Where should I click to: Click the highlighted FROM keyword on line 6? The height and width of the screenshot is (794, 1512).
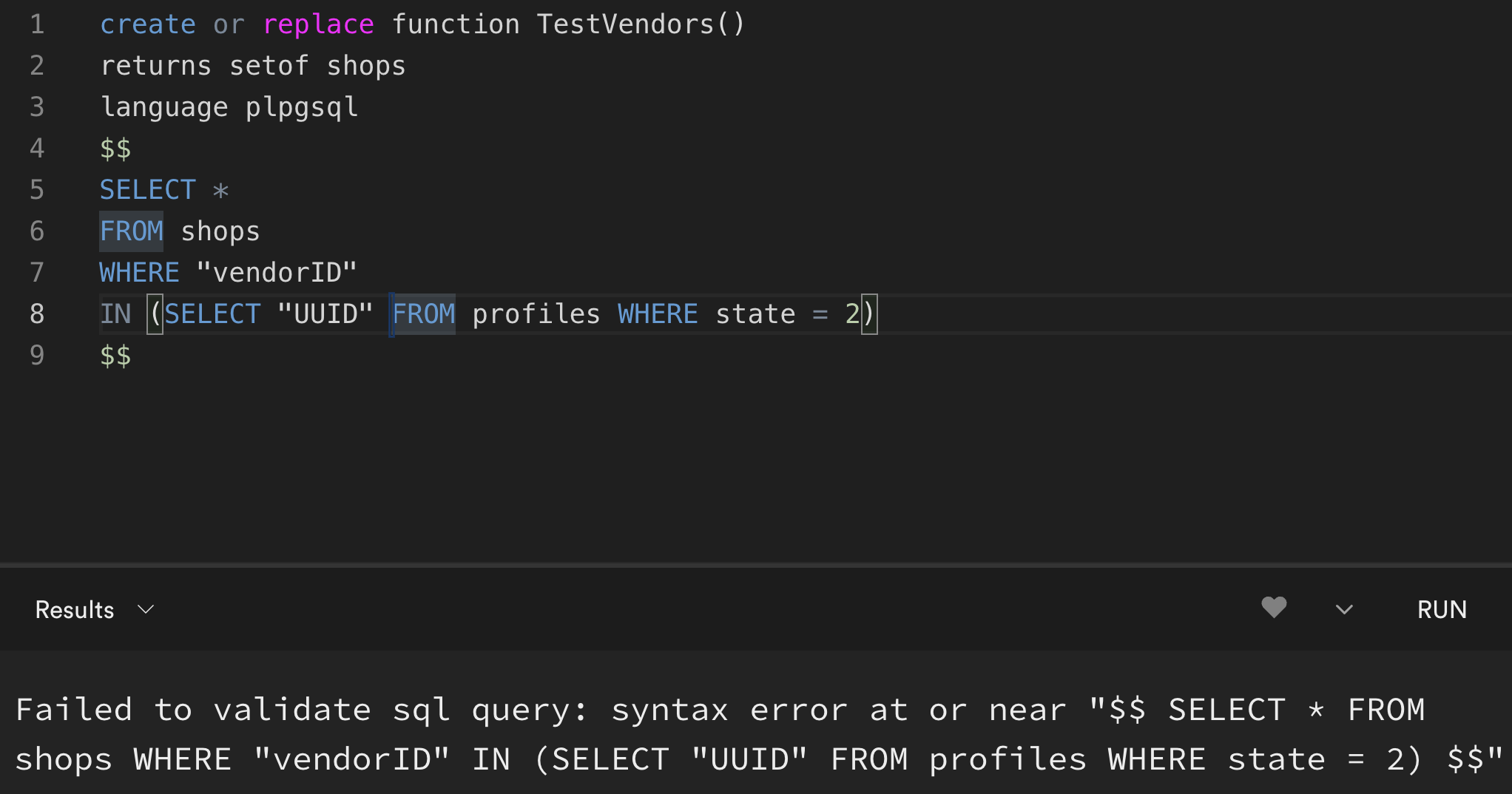[132, 231]
